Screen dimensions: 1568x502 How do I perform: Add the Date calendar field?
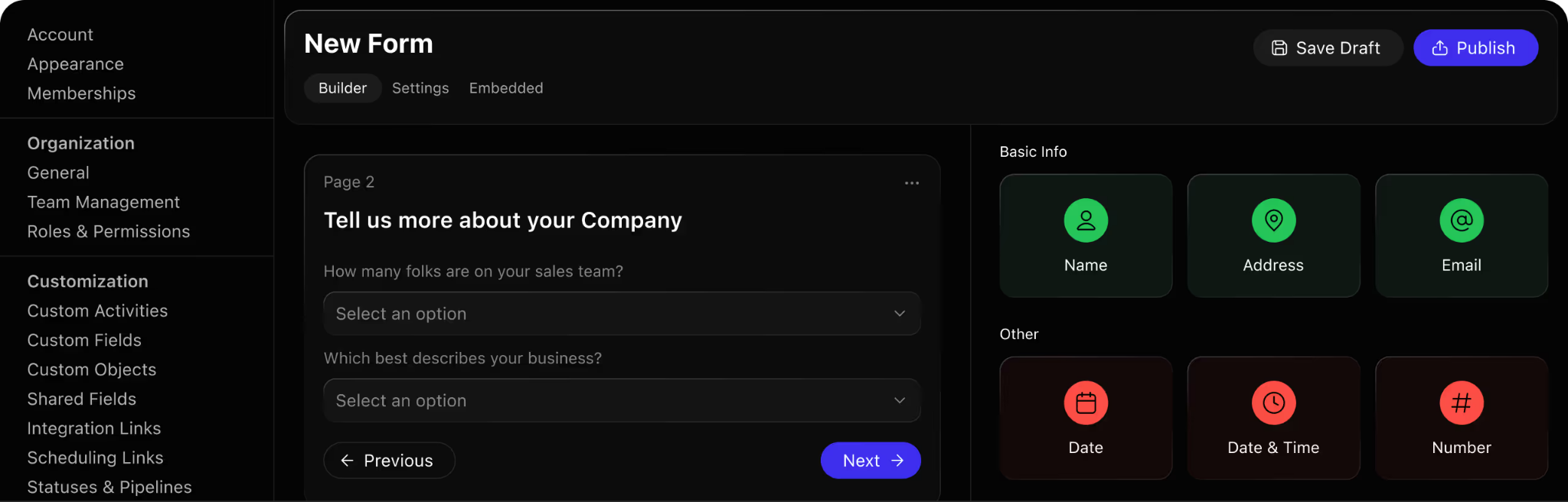pyautogui.click(x=1086, y=418)
